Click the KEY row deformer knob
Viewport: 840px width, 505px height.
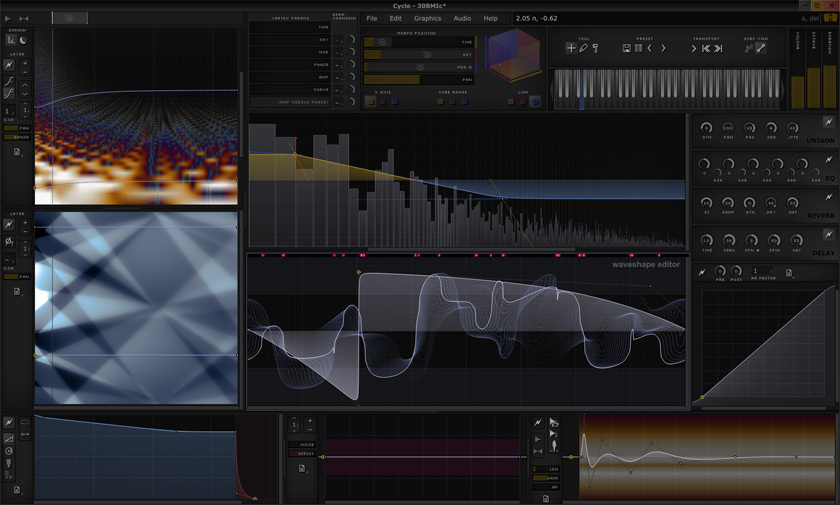coord(351,40)
